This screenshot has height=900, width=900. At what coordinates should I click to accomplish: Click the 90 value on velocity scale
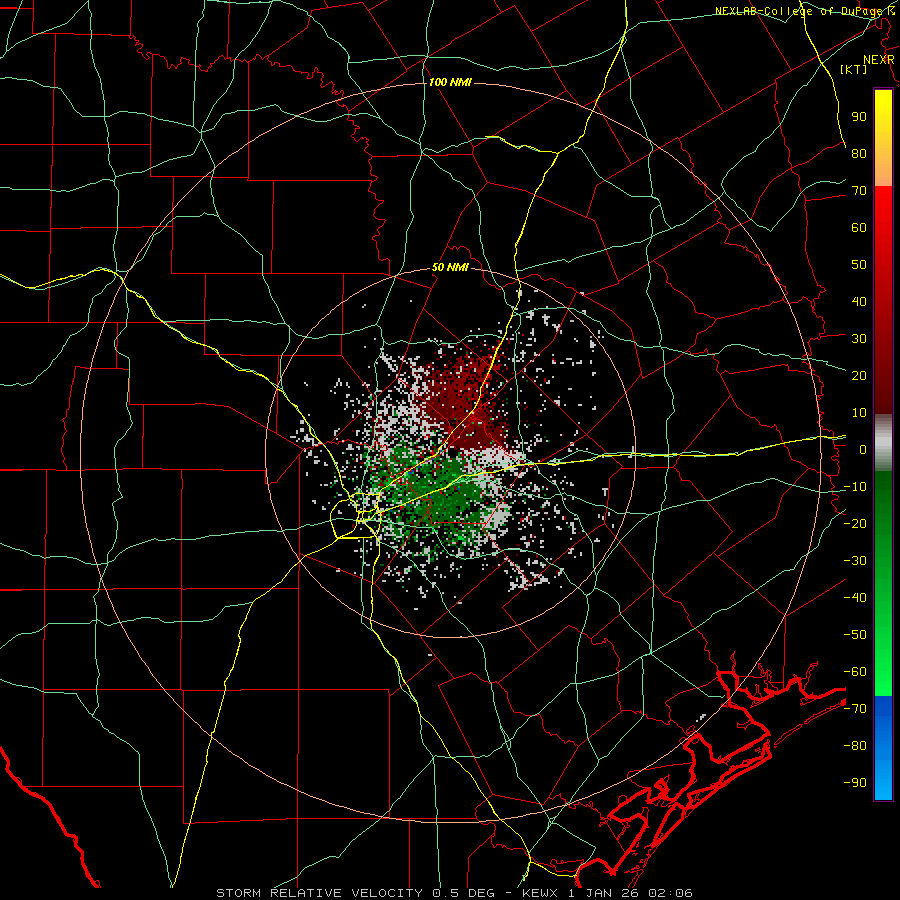click(x=859, y=117)
